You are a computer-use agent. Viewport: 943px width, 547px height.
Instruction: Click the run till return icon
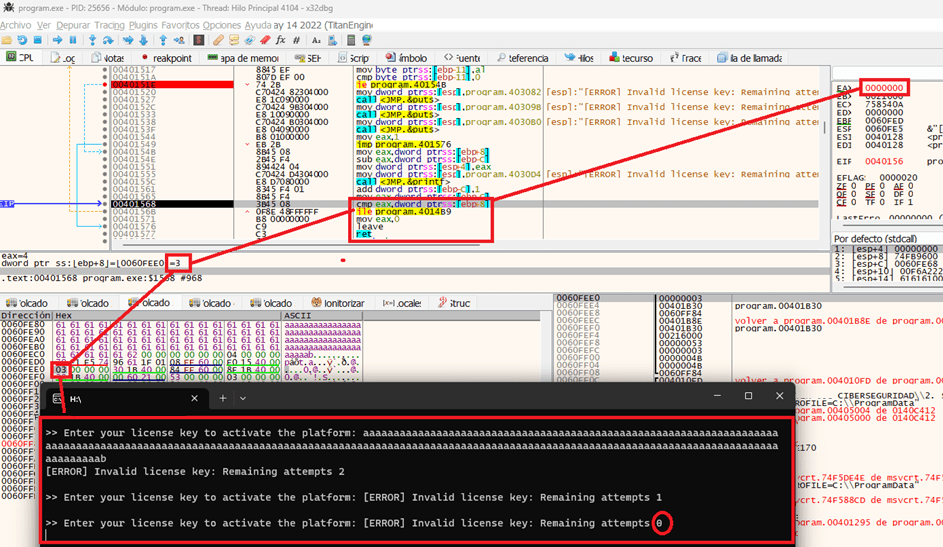163,40
